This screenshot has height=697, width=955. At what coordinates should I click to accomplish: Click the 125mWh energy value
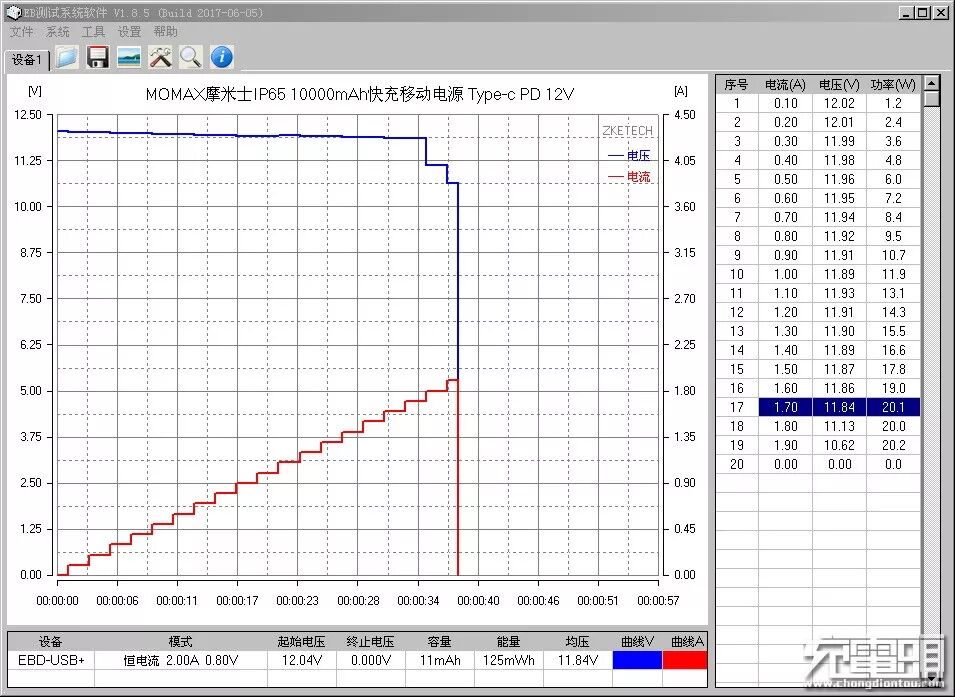point(509,660)
